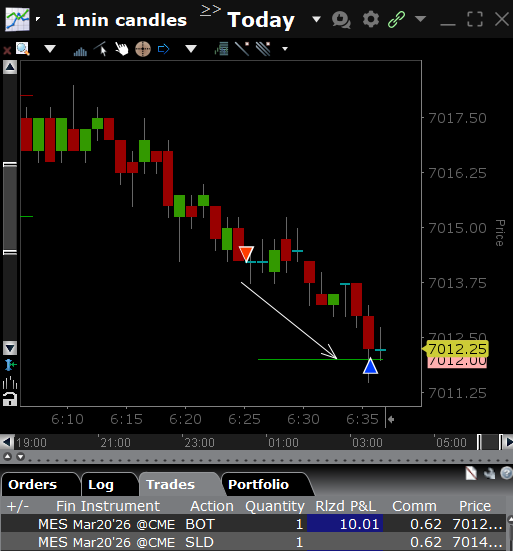
Task: Select the MES SLD trade row
Action: coord(253,542)
